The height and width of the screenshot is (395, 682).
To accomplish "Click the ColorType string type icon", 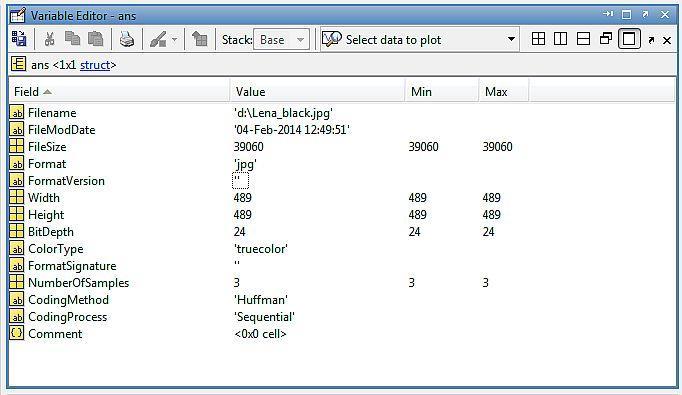I will pyautogui.click(x=17, y=248).
